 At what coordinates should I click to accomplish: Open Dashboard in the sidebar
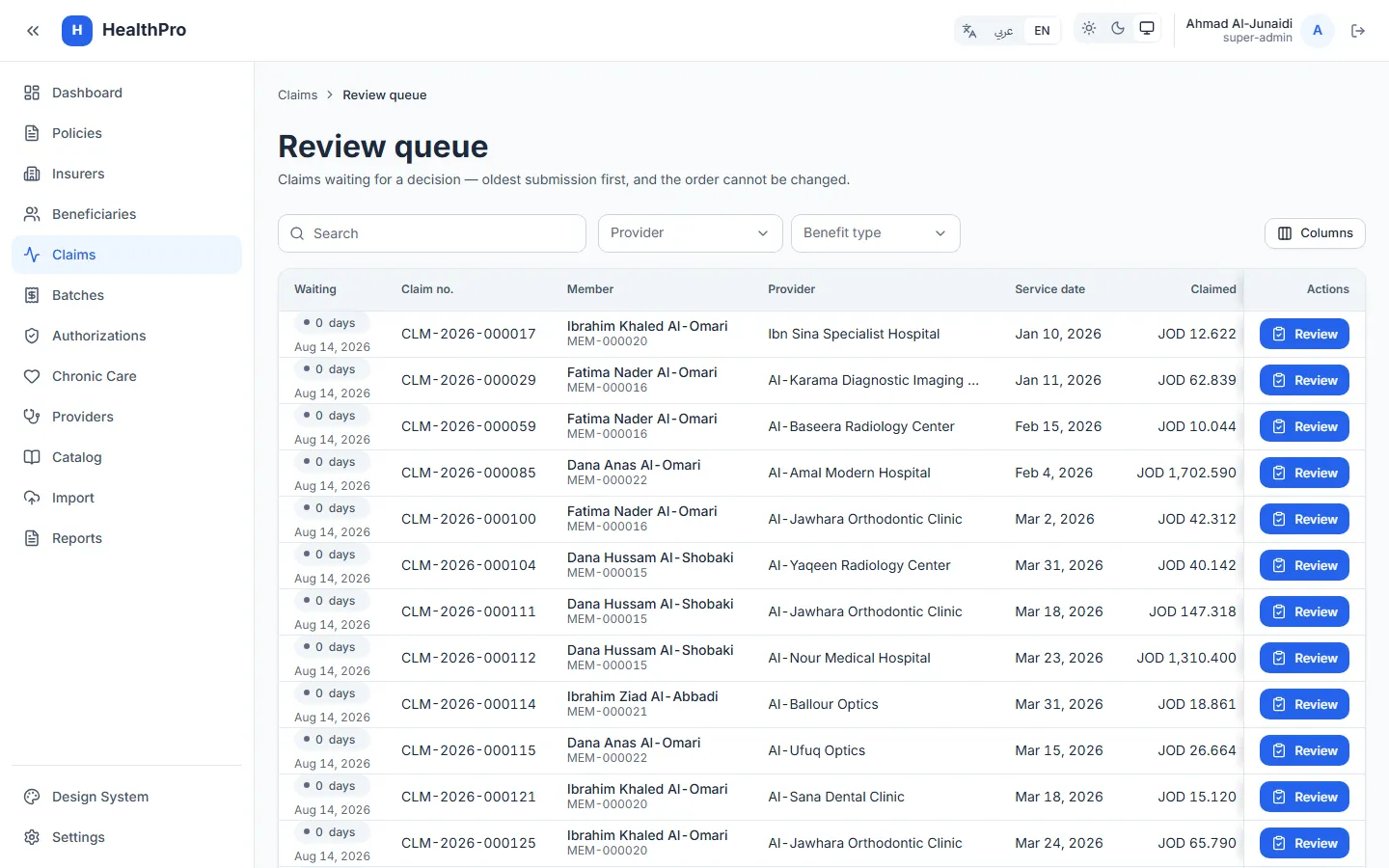pos(126,93)
